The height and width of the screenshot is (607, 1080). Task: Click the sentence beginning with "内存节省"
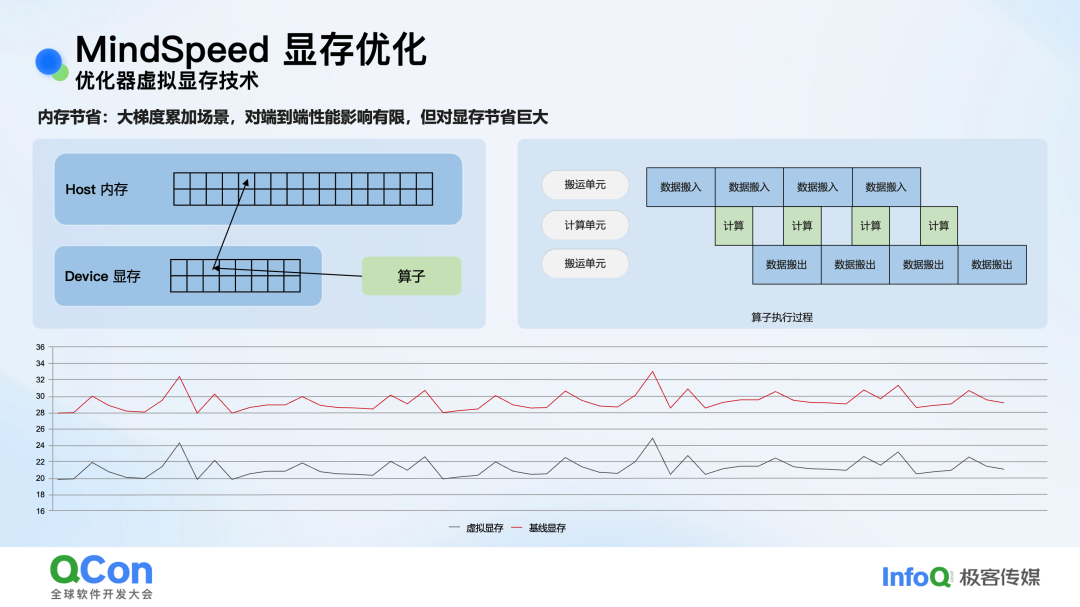tap(293, 117)
